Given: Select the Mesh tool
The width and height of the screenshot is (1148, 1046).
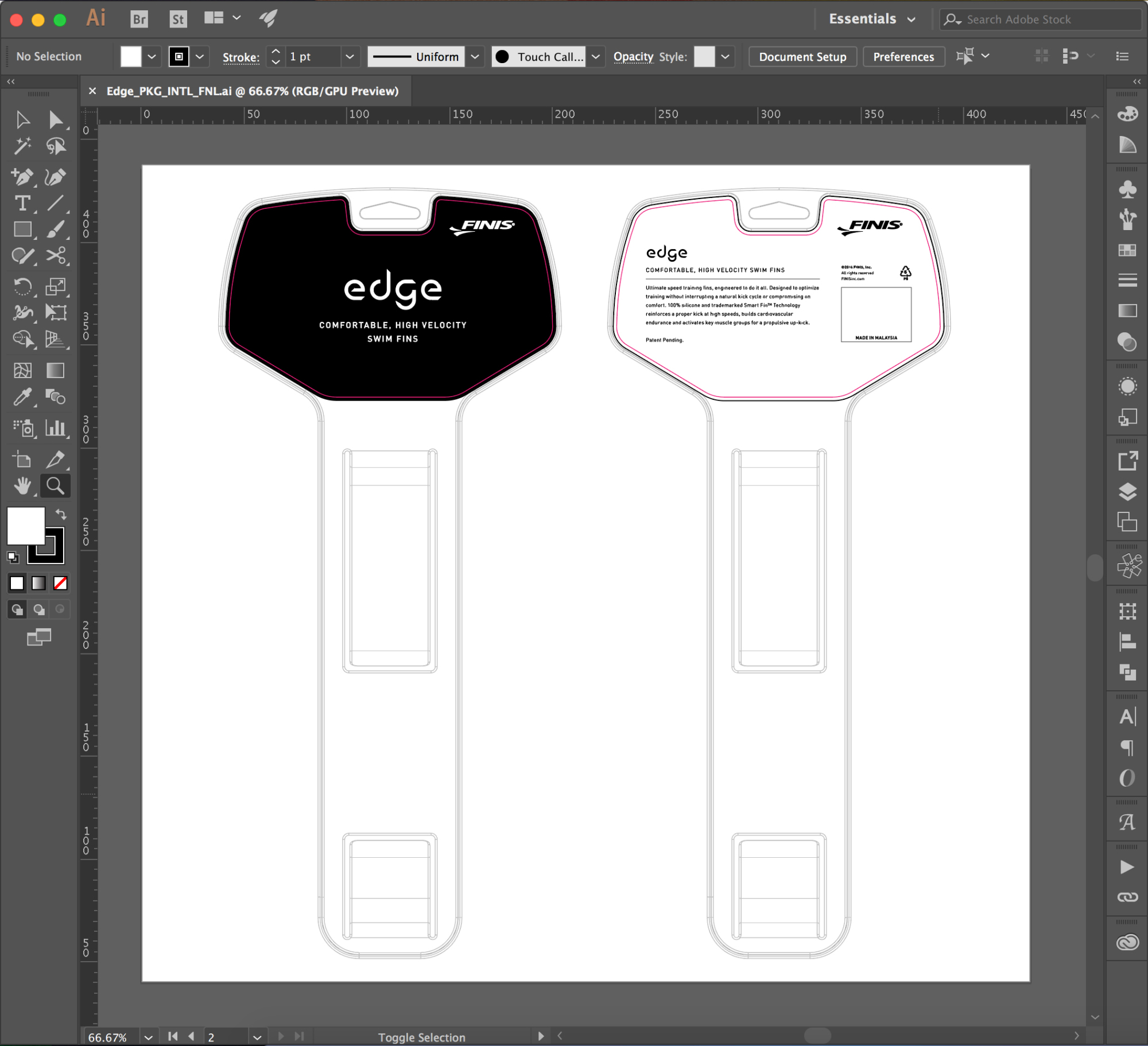Looking at the screenshot, I should click(22, 370).
